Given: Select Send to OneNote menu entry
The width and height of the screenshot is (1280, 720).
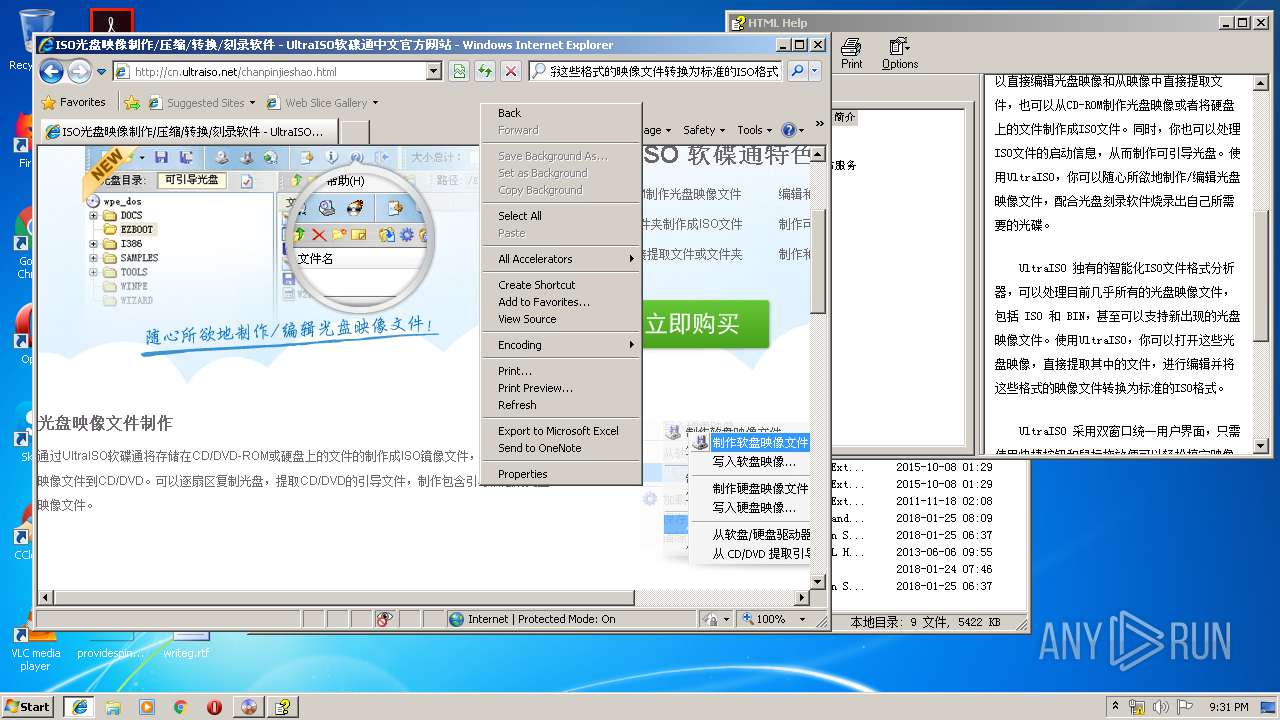Looking at the screenshot, I should coord(561,448).
